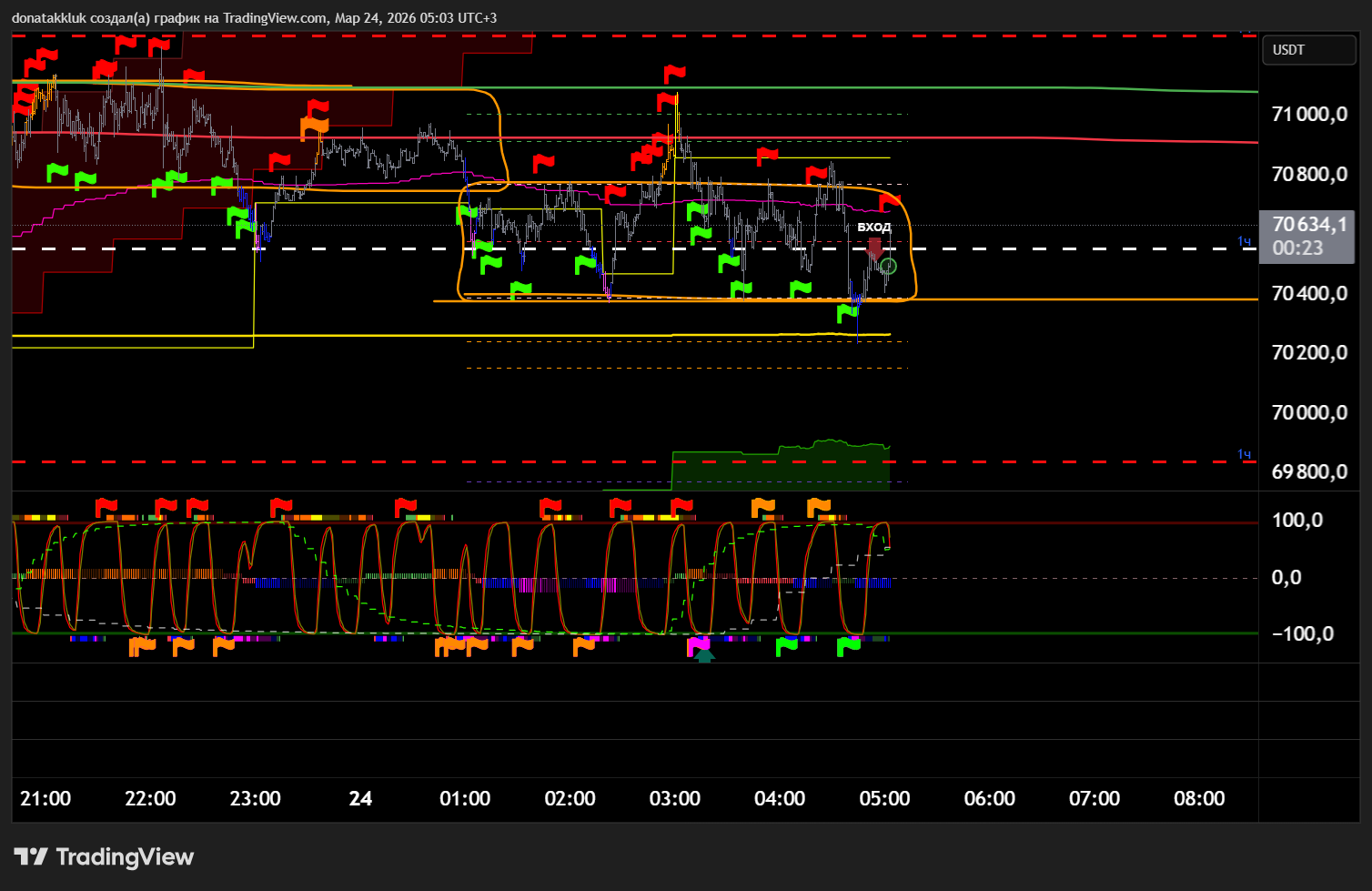Click the 24 date label on time axis
Viewport: 1372px width, 891px height.
click(x=360, y=798)
